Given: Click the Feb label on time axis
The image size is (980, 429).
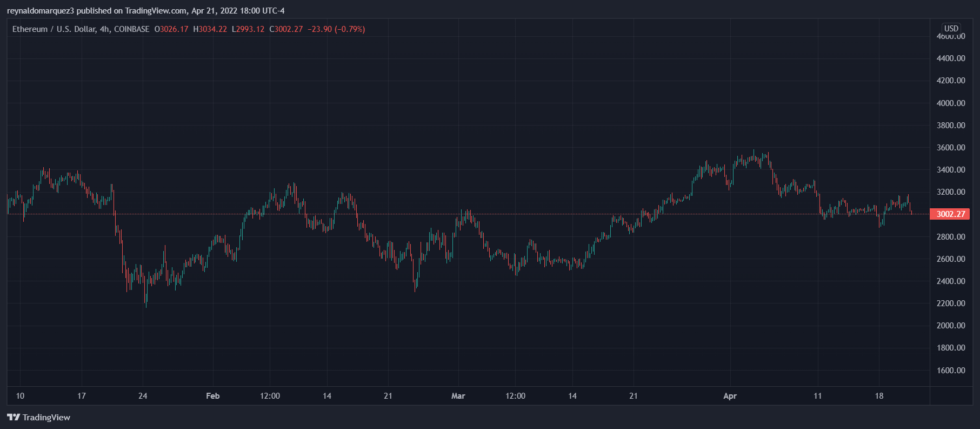Looking at the screenshot, I should click(214, 396).
